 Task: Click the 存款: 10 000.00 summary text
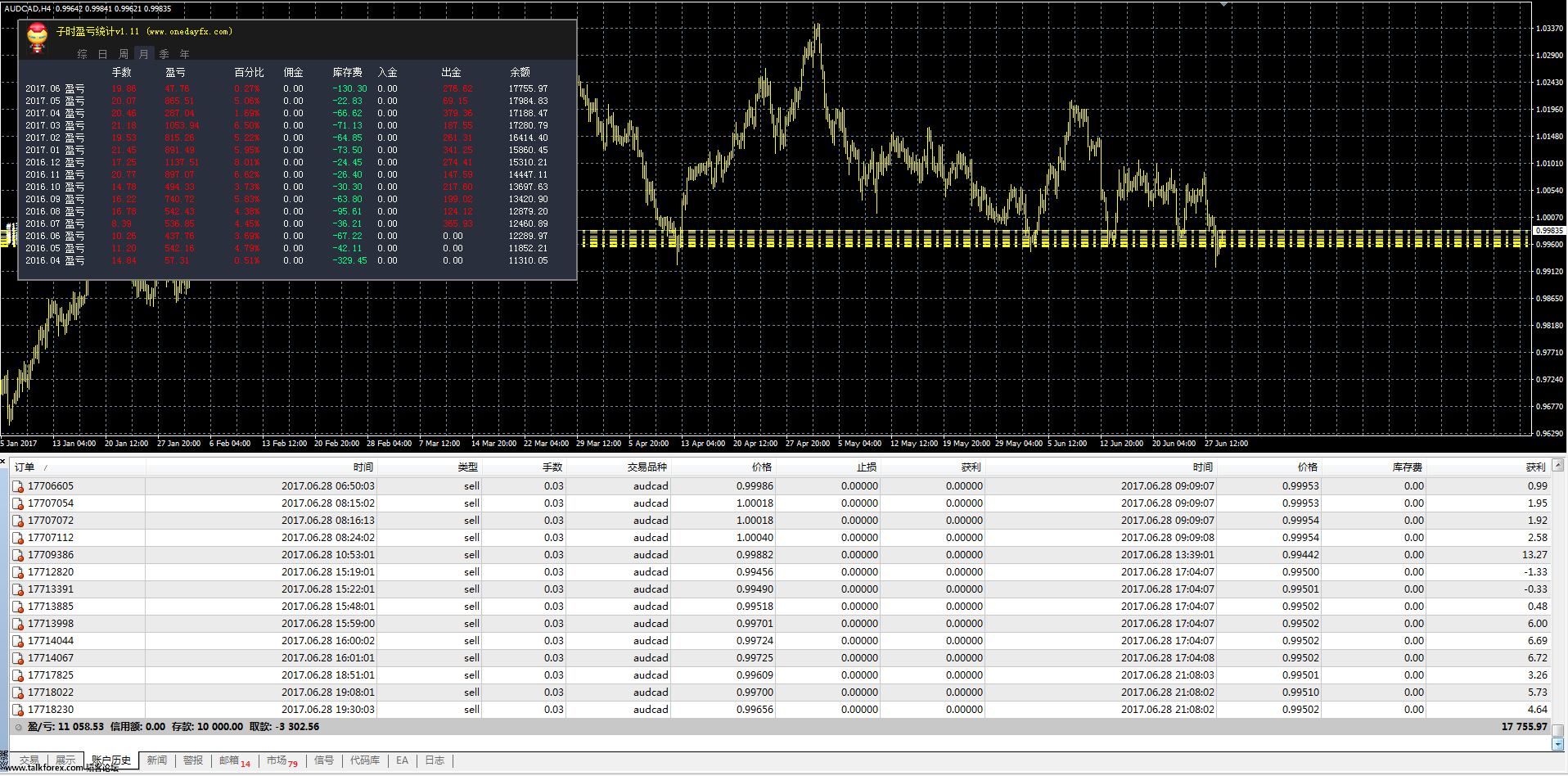tap(207, 727)
